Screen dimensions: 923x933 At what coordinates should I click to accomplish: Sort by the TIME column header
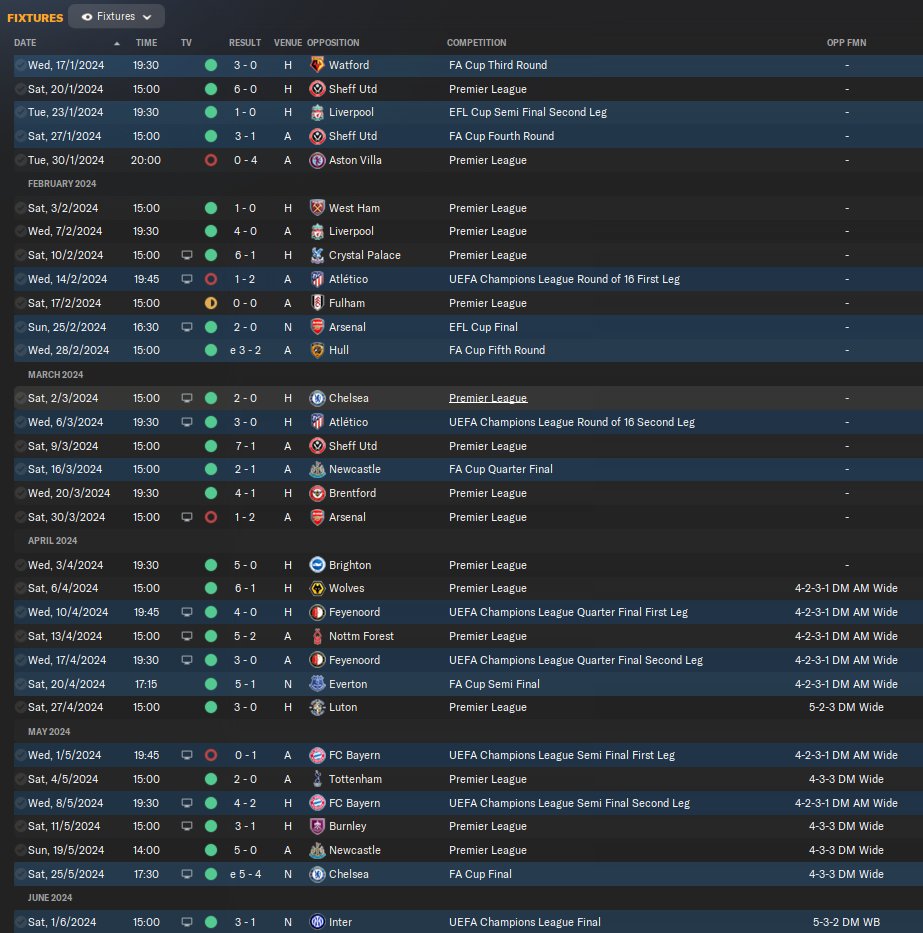click(x=146, y=43)
